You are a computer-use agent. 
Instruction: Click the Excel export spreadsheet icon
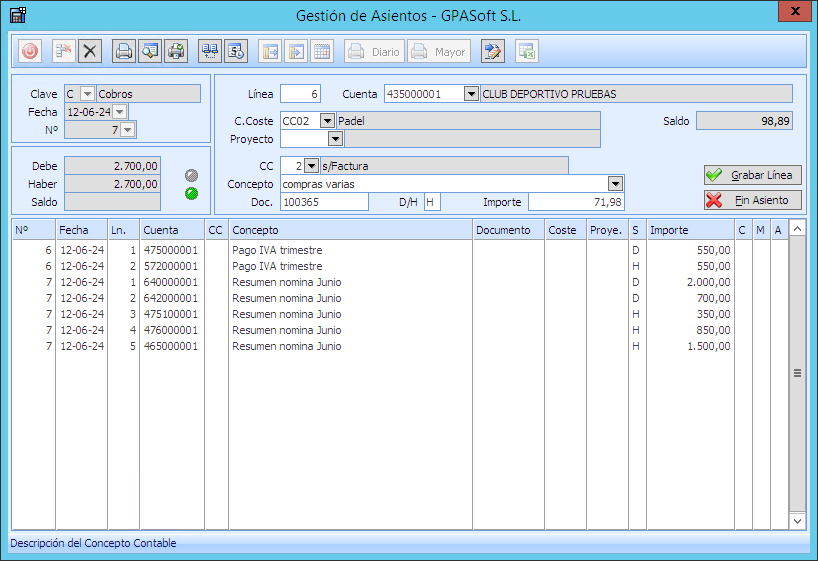[527, 51]
